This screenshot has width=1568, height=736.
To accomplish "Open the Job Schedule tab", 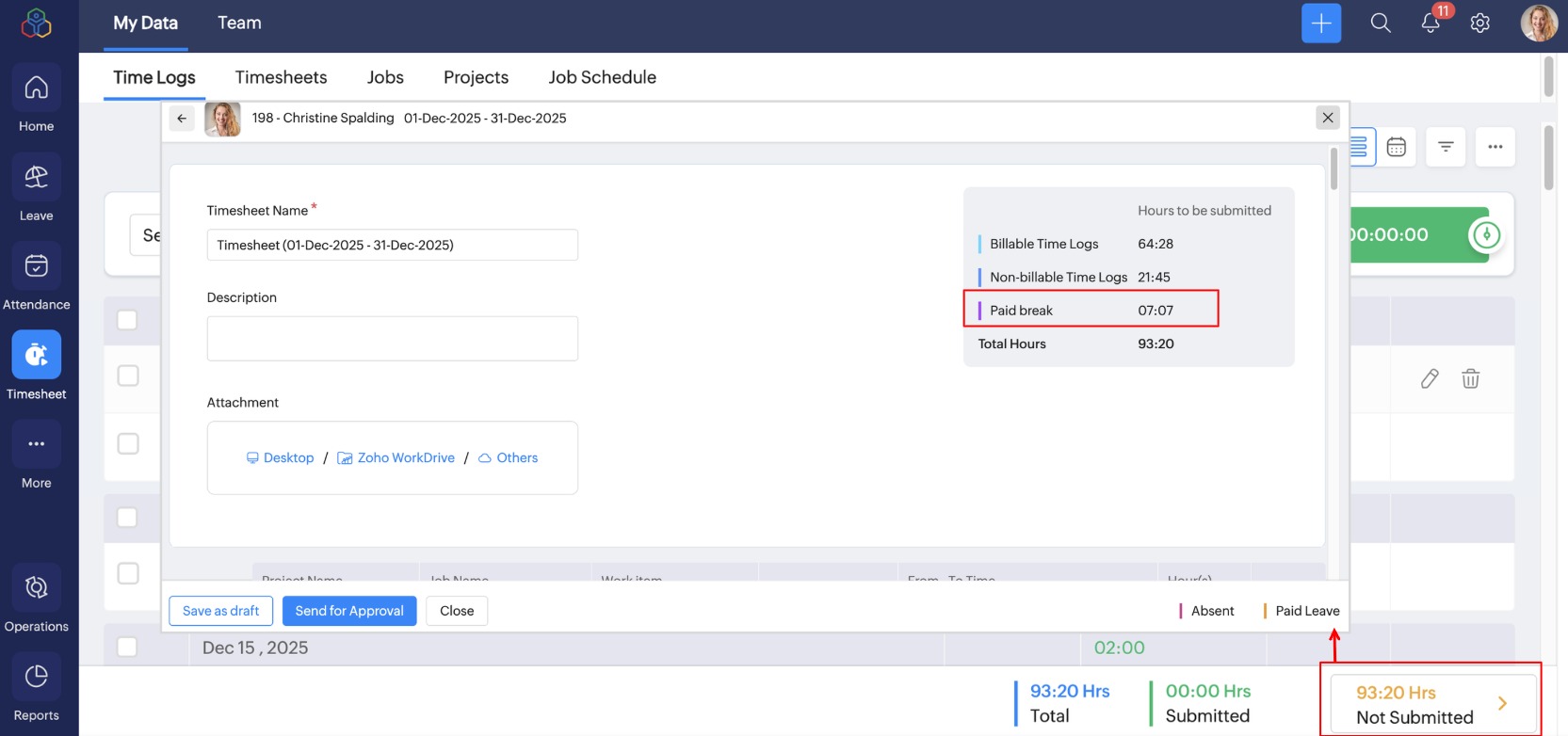I will [x=602, y=77].
